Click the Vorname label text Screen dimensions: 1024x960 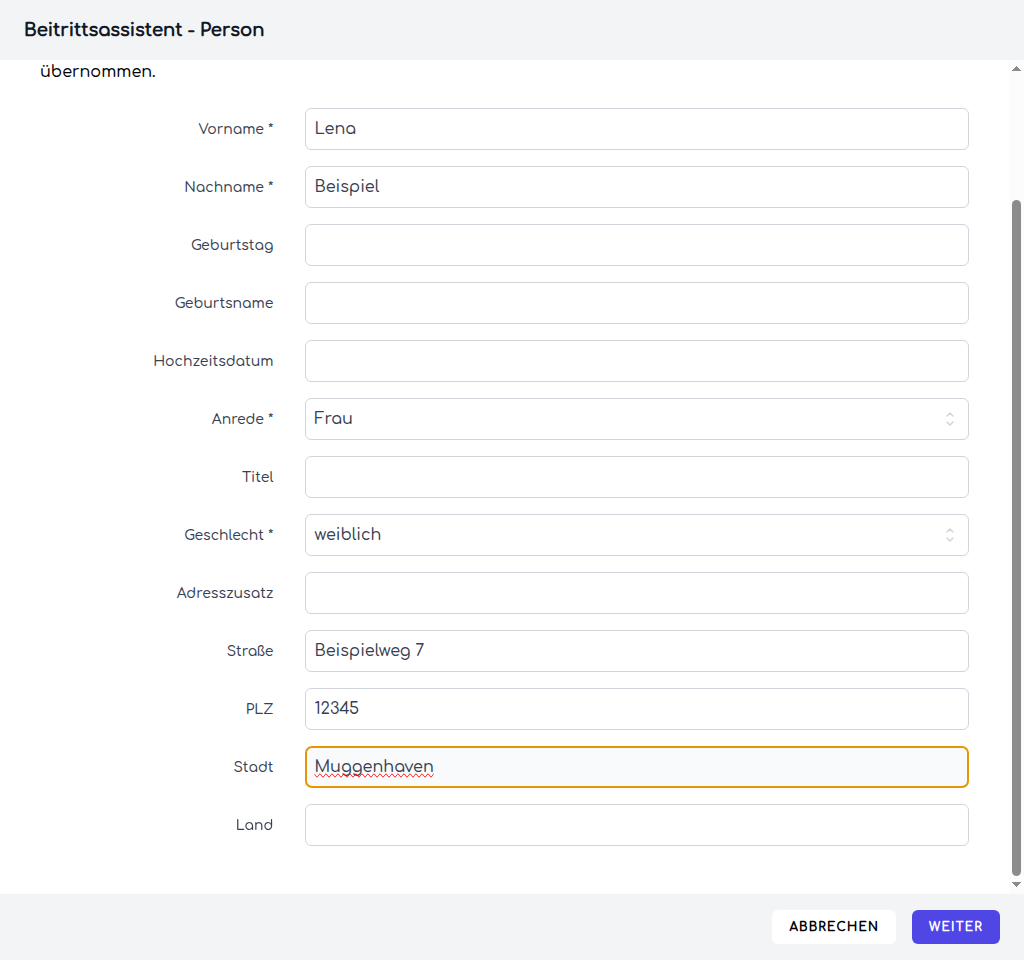pos(236,129)
